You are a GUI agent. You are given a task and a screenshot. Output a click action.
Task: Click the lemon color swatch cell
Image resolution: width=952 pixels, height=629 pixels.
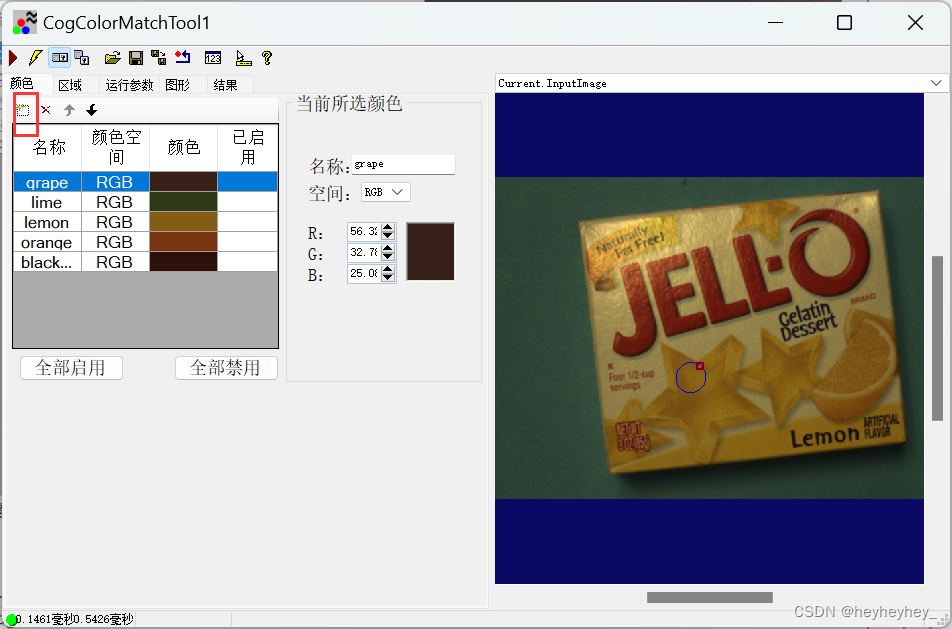click(183, 222)
